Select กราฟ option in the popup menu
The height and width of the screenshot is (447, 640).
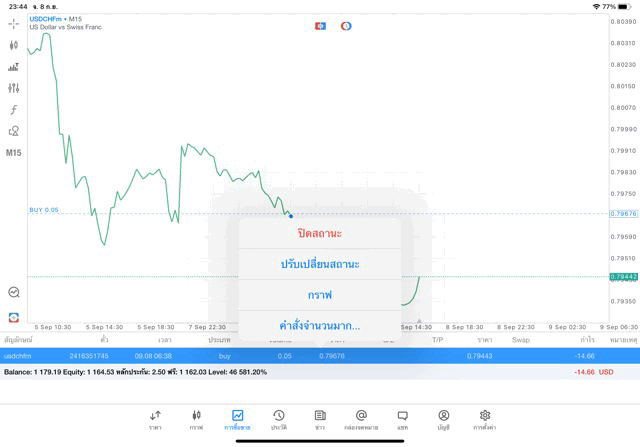point(320,295)
